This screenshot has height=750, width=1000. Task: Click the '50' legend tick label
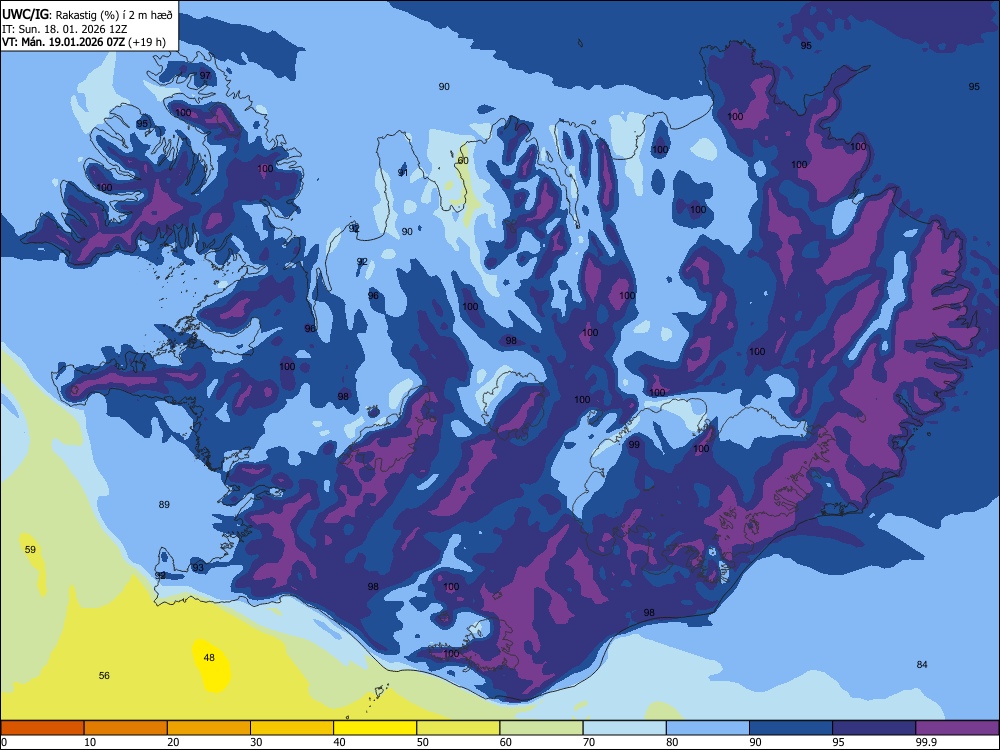(x=423, y=742)
